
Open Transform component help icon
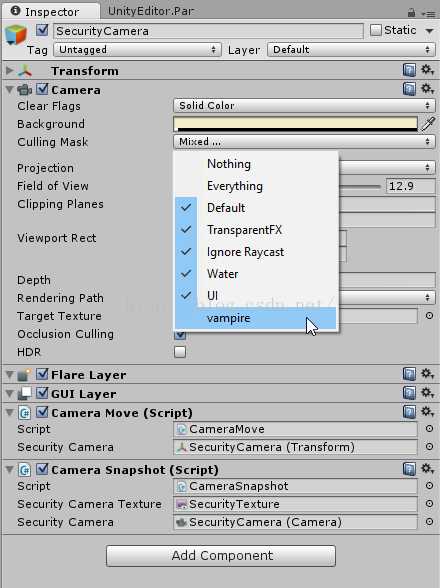pyautogui.click(x=409, y=70)
